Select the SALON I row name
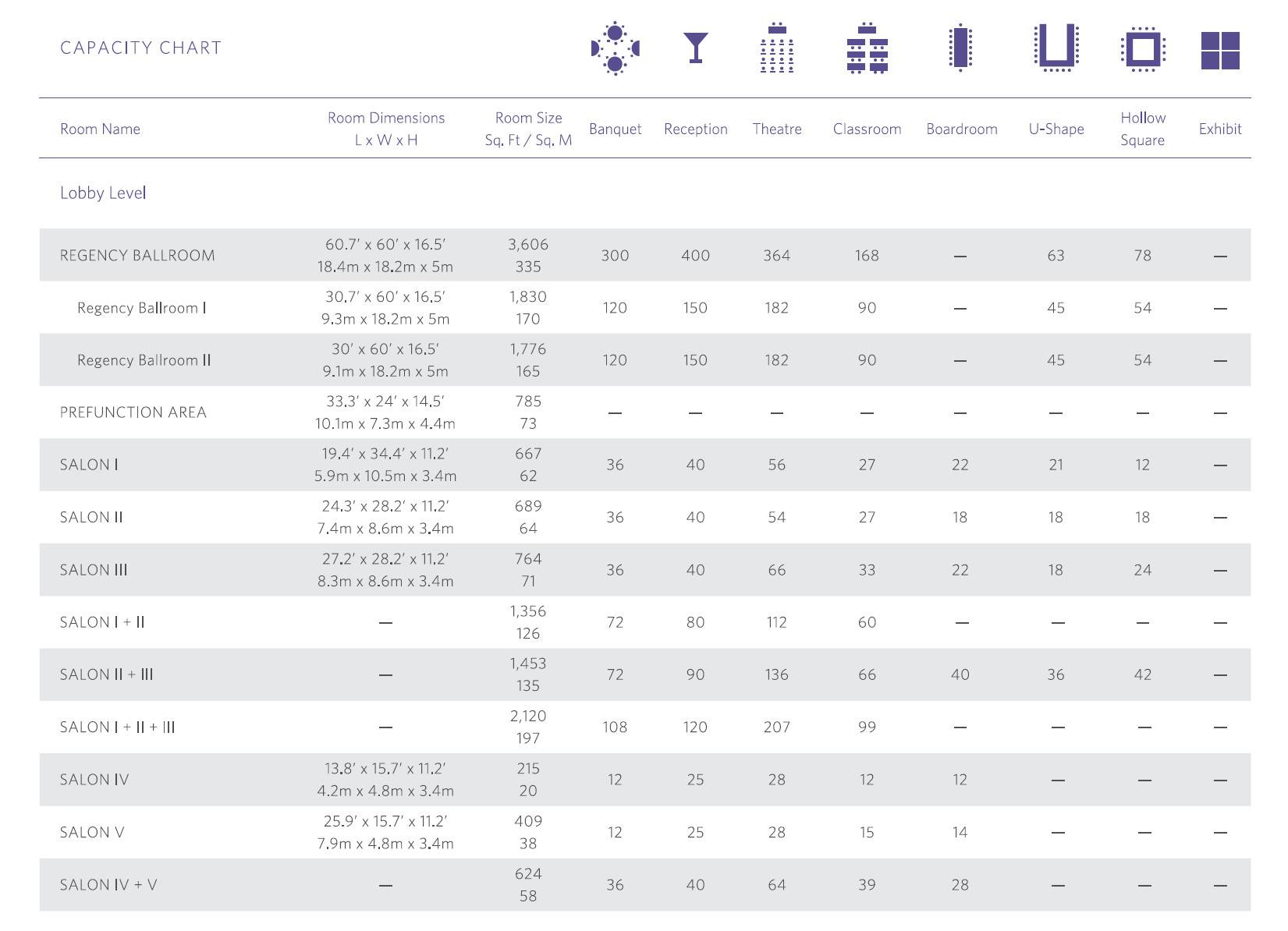The width and height of the screenshot is (1288, 931). click(89, 465)
